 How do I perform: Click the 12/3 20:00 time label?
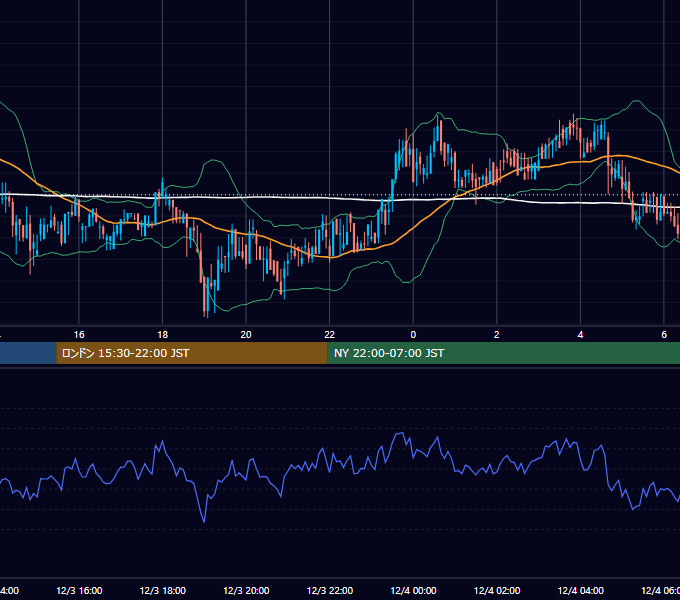[246, 591]
